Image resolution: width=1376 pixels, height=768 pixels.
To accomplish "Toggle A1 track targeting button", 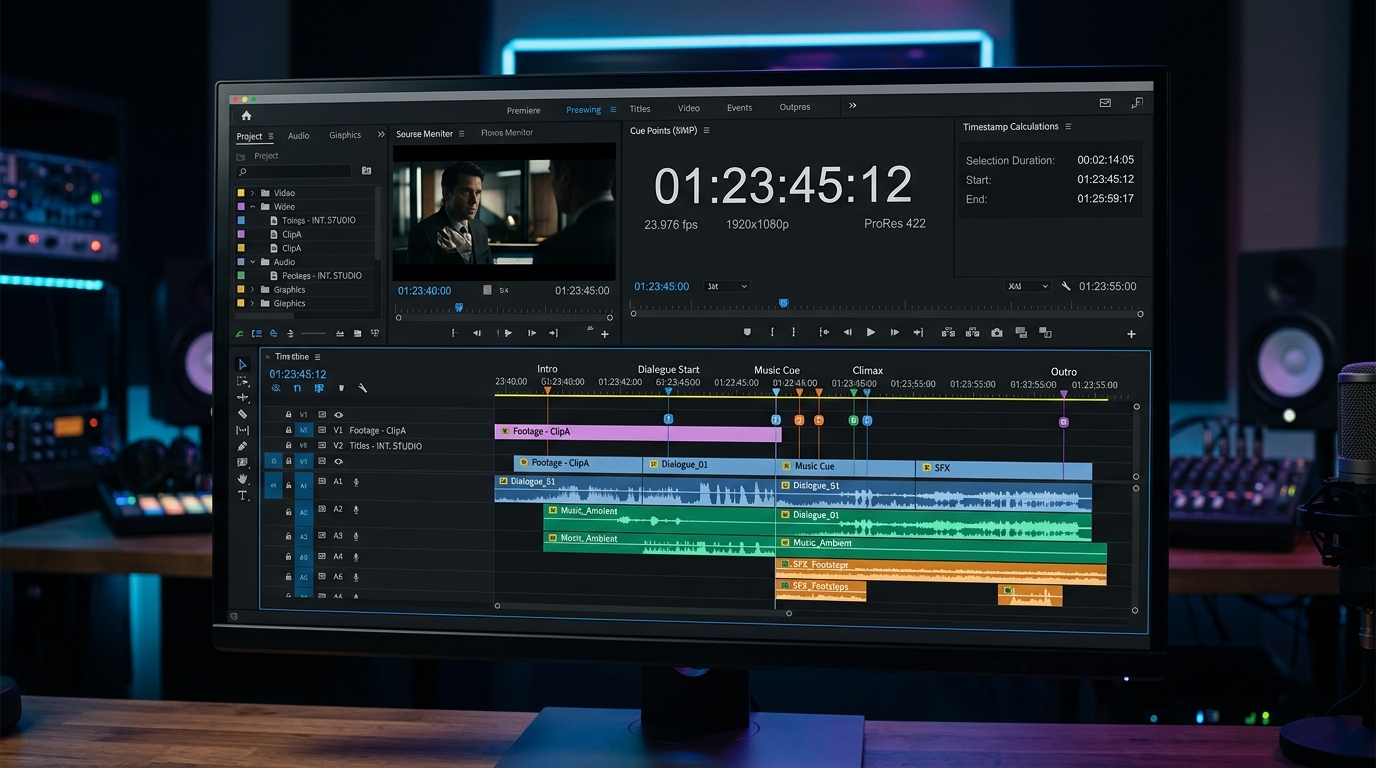I will 304,485.
